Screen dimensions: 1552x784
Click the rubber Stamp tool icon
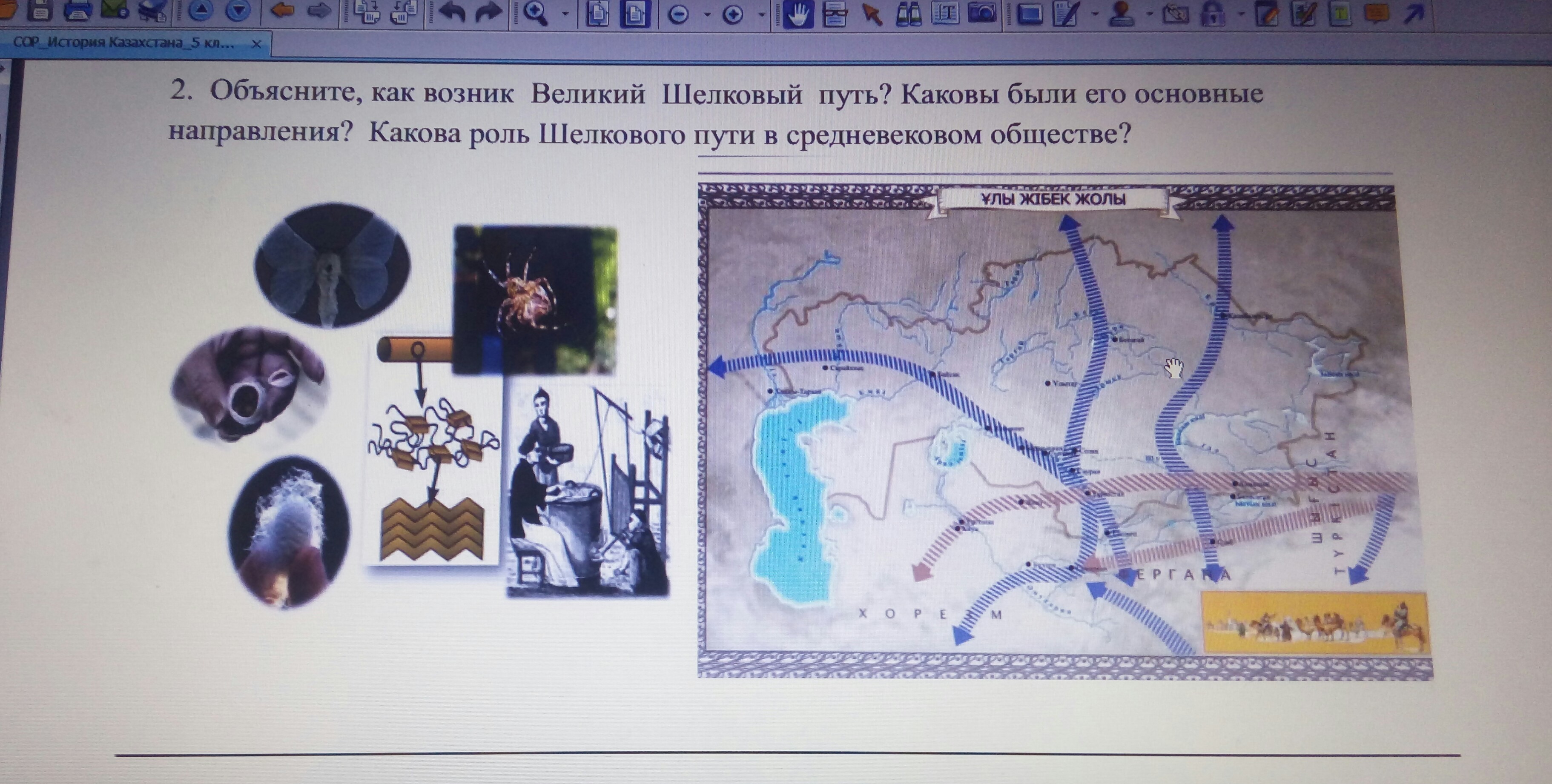point(1122,13)
